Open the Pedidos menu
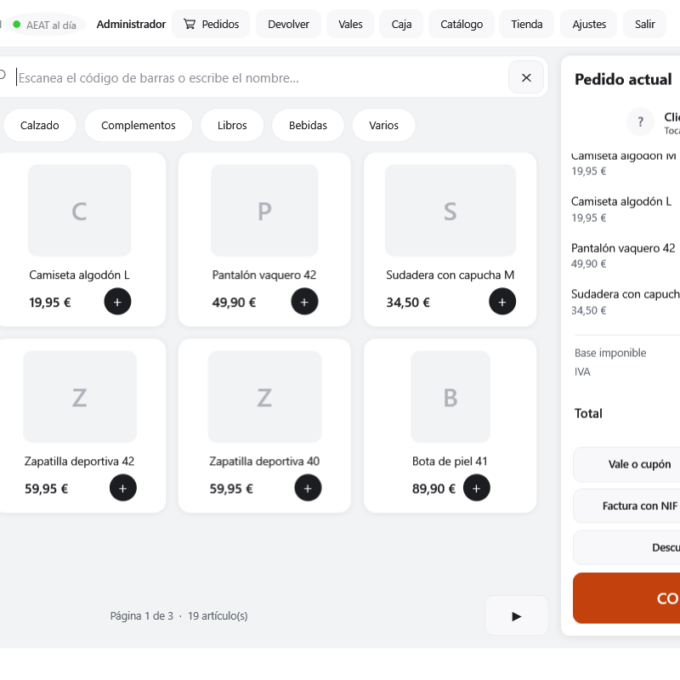 tap(211, 24)
